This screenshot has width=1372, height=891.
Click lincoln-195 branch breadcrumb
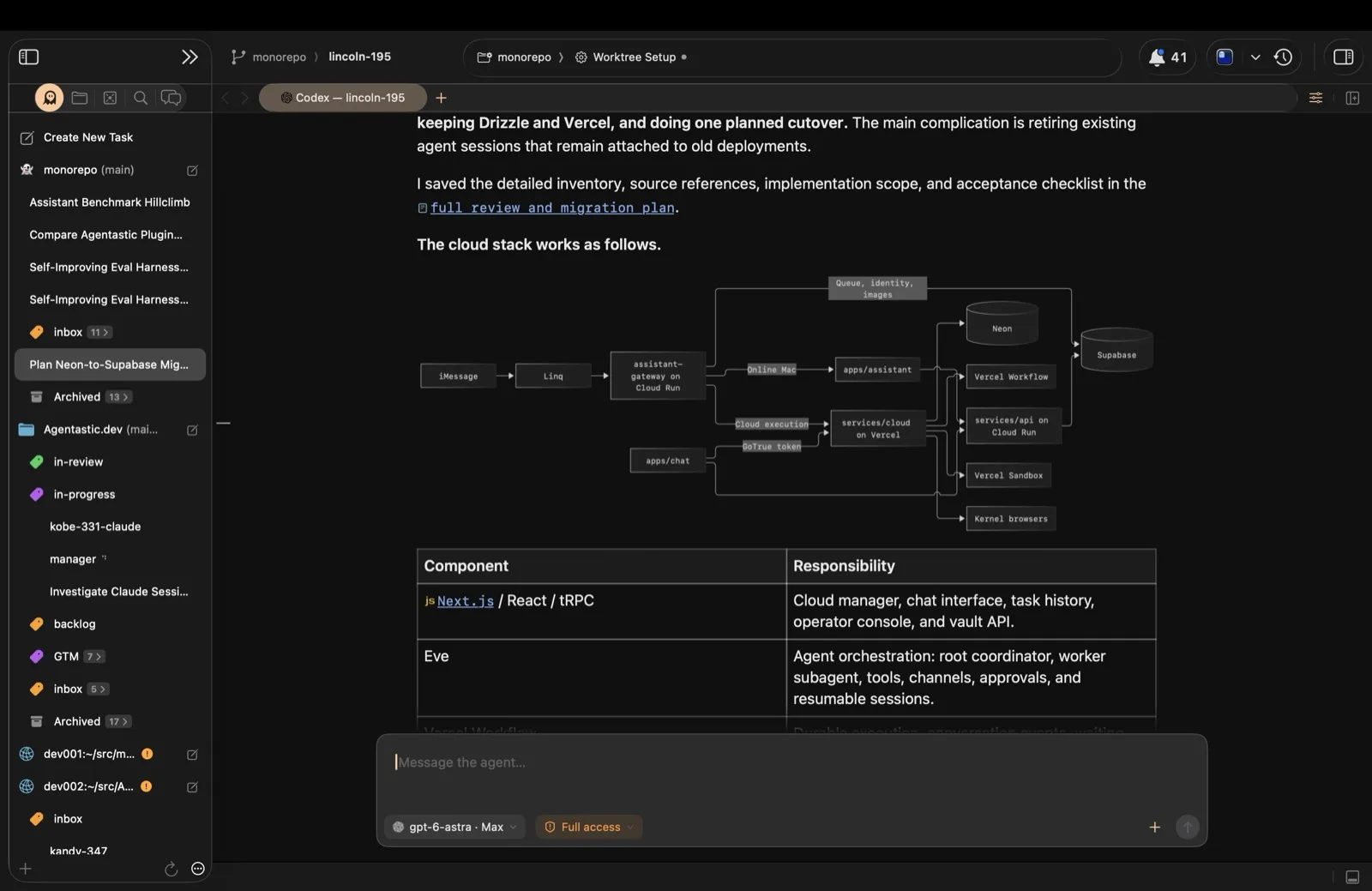tap(359, 57)
